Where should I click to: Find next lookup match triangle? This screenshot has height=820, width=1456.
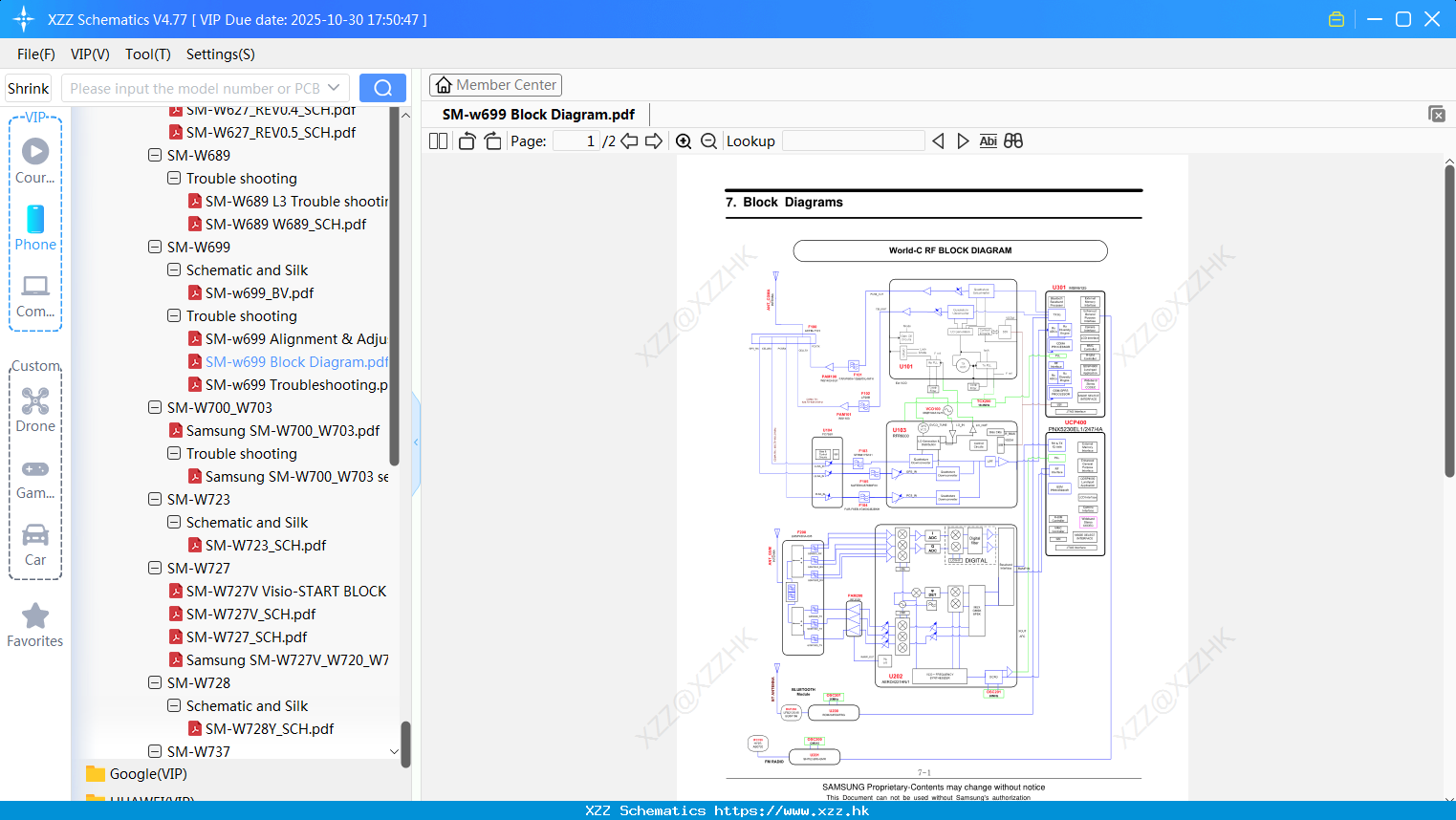[963, 140]
